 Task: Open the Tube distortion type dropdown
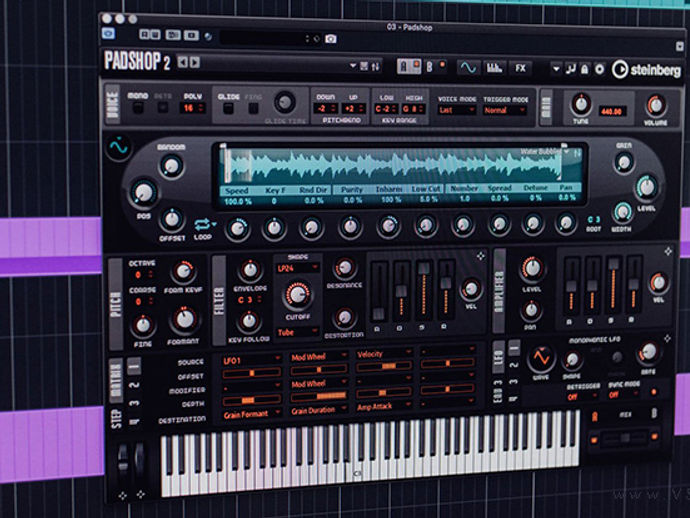(297, 333)
